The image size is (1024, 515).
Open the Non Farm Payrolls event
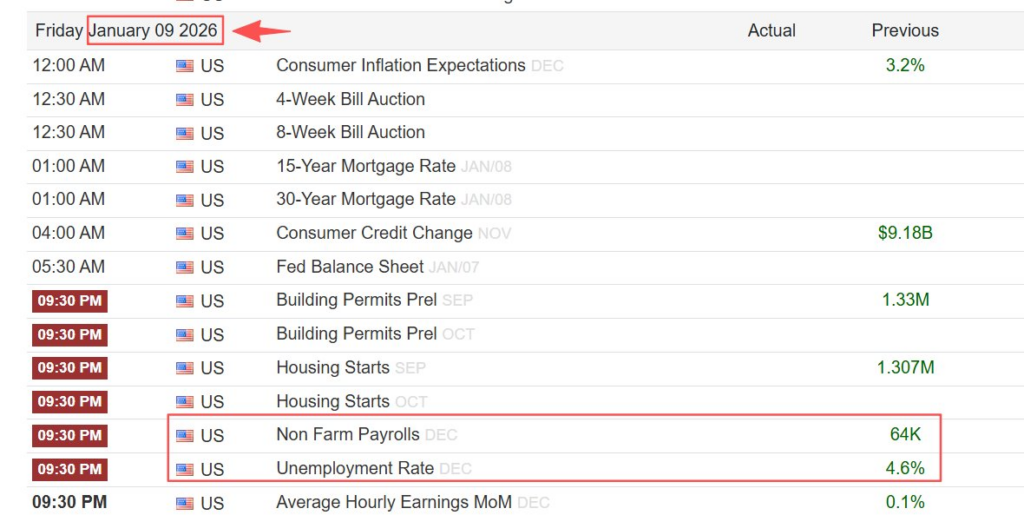tap(348, 435)
